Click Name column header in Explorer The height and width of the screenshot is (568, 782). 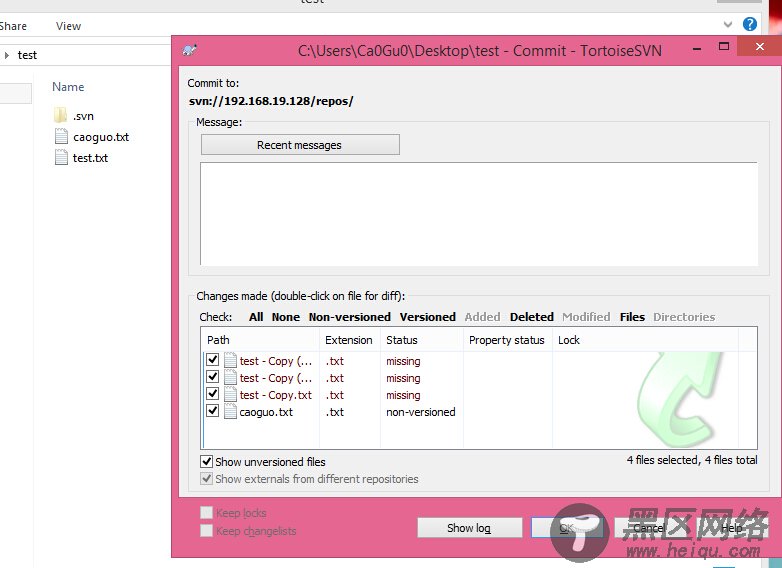coord(68,87)
